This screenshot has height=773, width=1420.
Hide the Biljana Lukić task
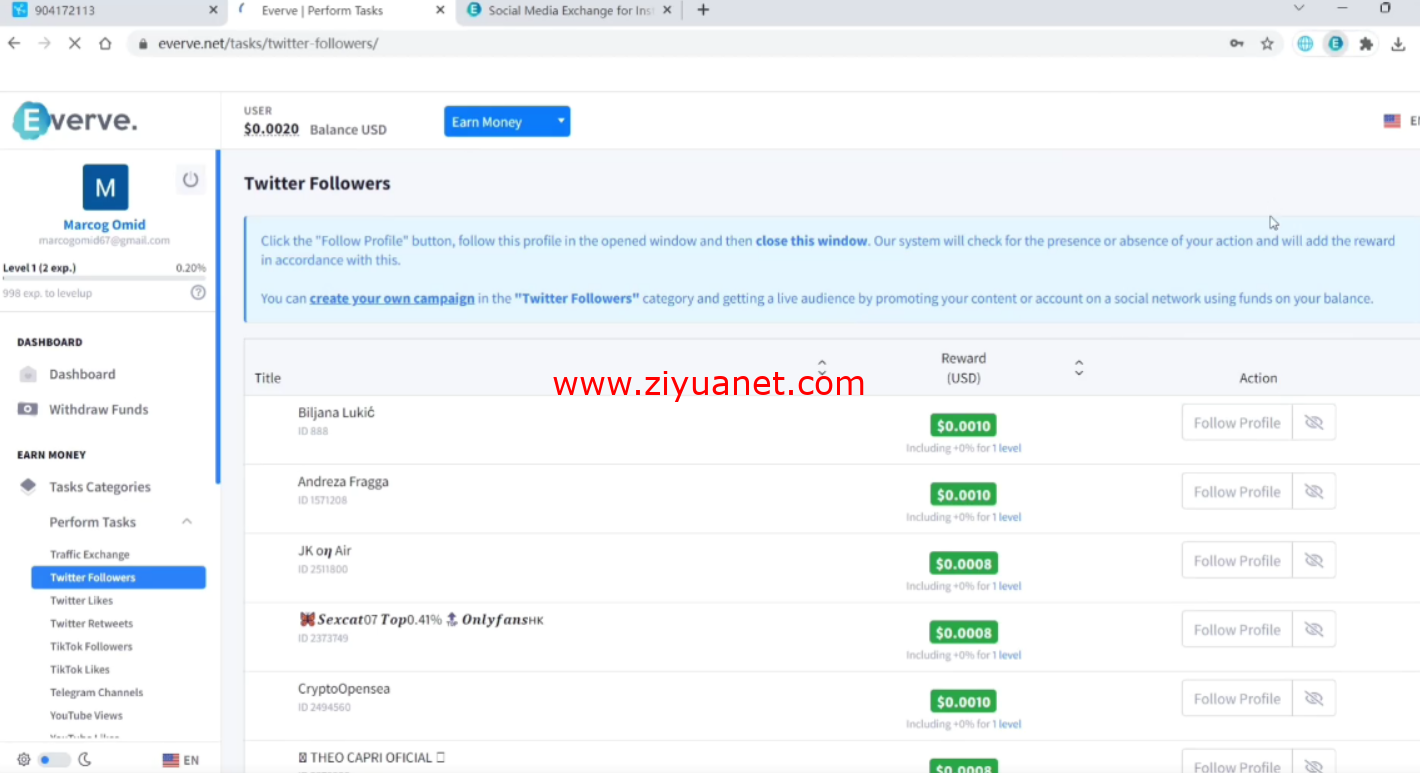click(x=1314, y=423)
